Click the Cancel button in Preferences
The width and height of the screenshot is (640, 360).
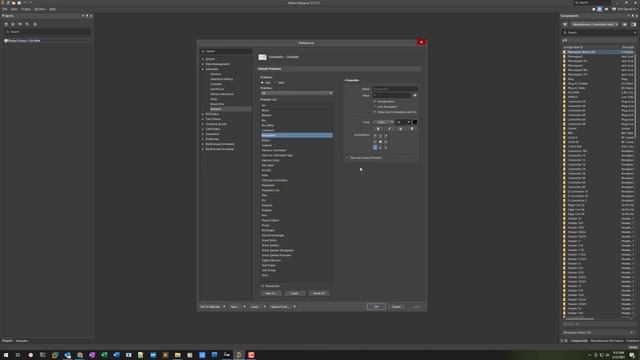pyautogui.click(x=396, y=307)
